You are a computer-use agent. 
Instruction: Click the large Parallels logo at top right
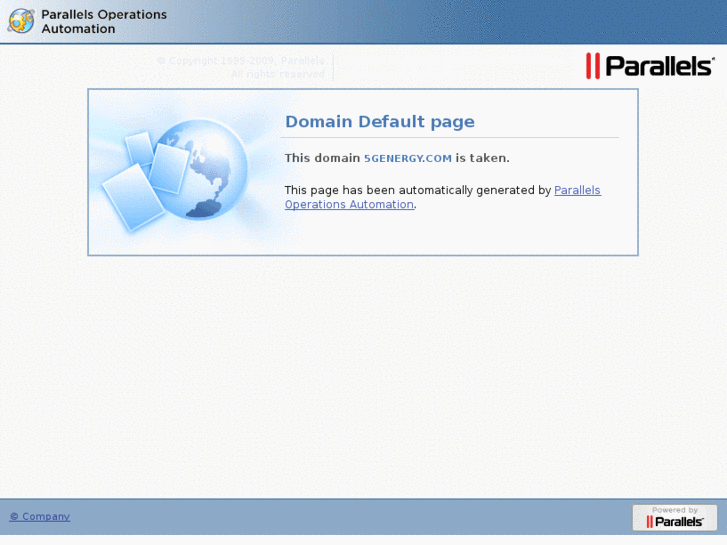[650, 66]
